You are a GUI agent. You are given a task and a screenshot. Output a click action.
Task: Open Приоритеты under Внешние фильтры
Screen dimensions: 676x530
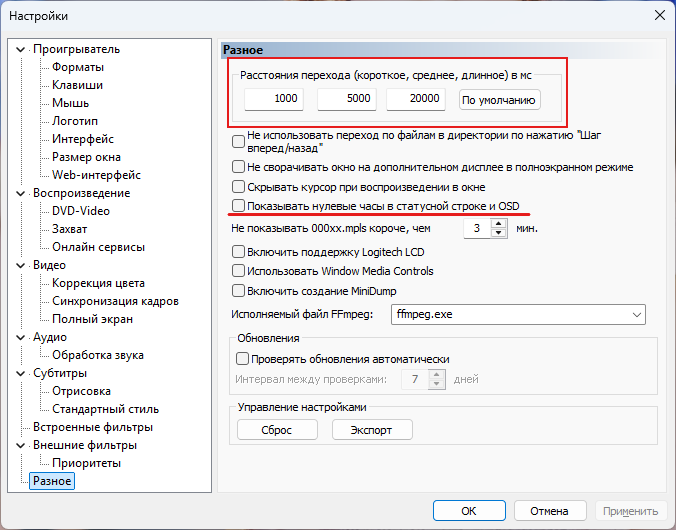pyautogui.click(x=86, y=463)
